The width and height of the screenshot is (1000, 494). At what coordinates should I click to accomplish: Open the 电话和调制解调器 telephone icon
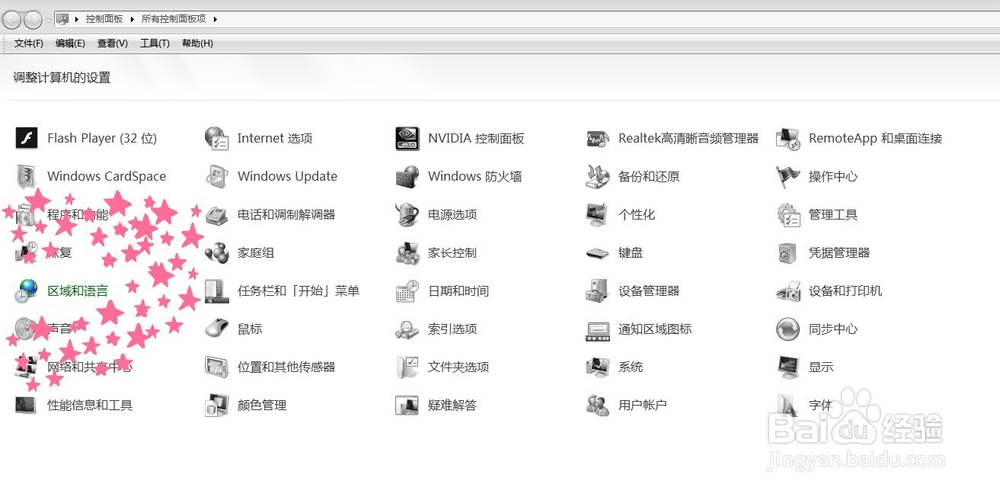click(x=217, y=214)
